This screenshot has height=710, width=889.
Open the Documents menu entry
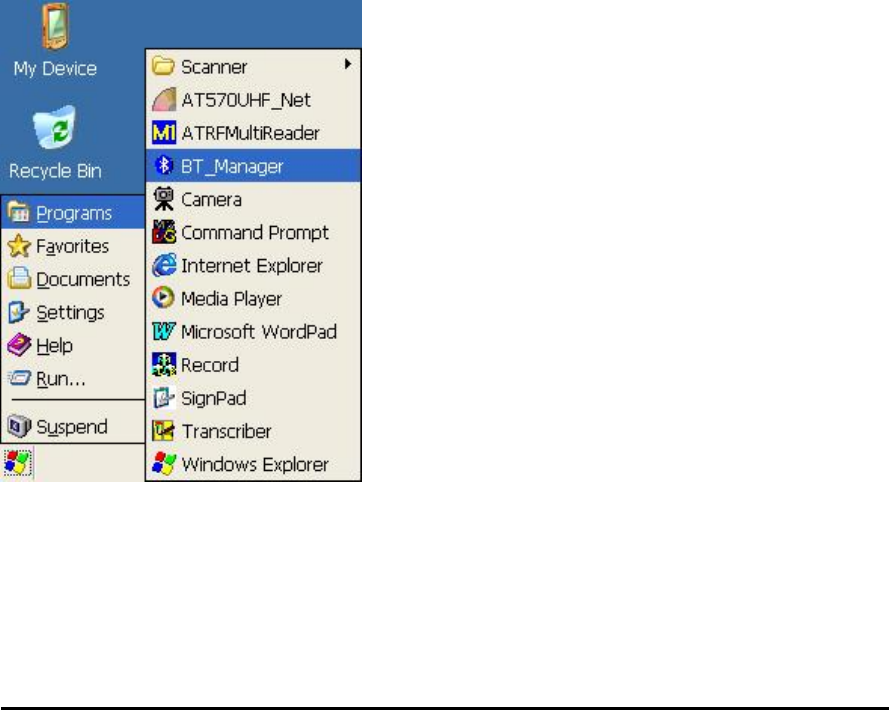point(73,278)
